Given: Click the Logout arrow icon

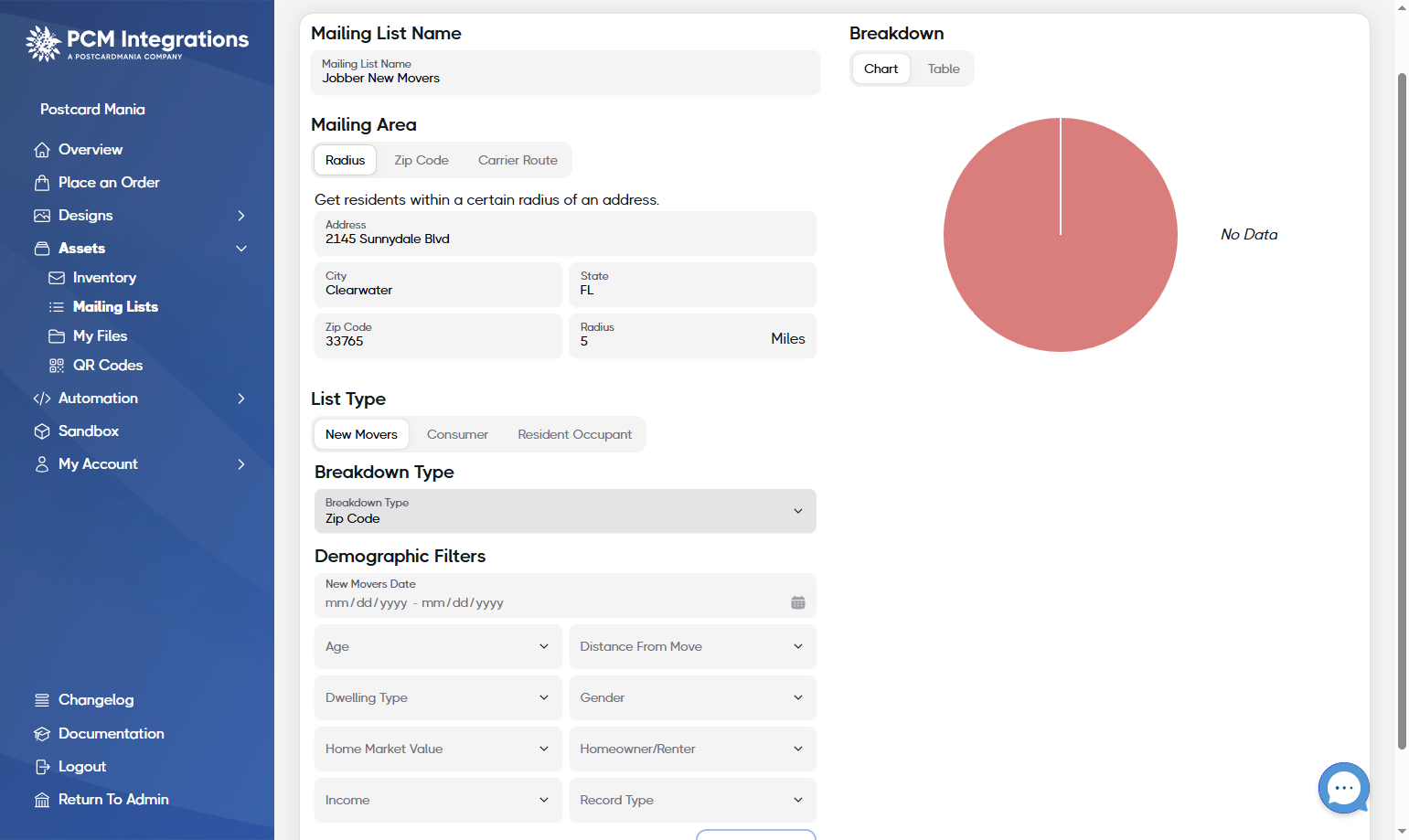Looking at the screenshot, I should [42, 767].
